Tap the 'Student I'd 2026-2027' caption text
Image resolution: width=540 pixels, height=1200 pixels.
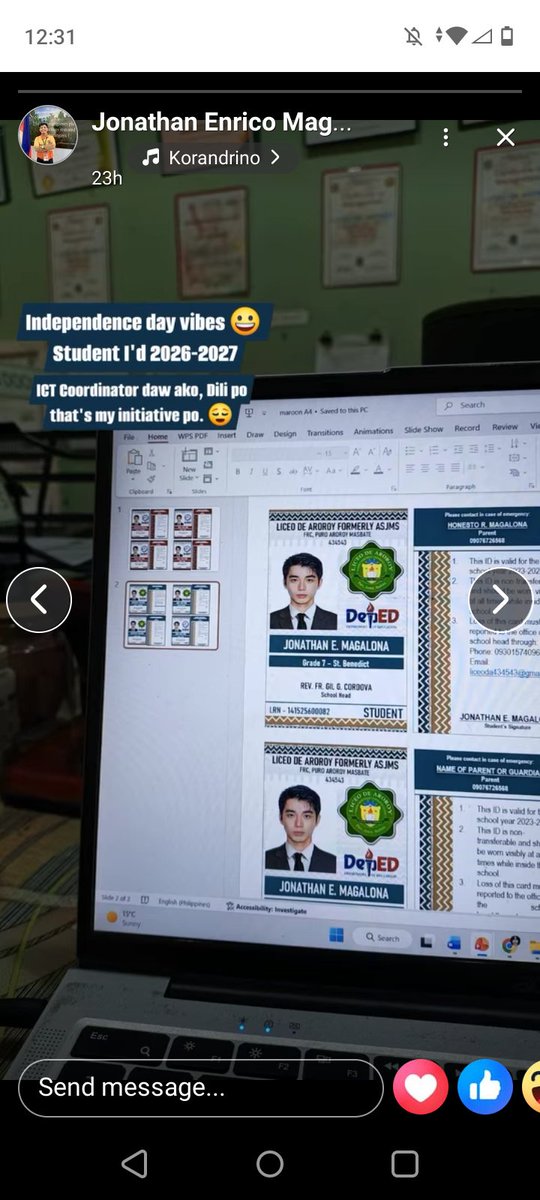(x=145, y=354)
